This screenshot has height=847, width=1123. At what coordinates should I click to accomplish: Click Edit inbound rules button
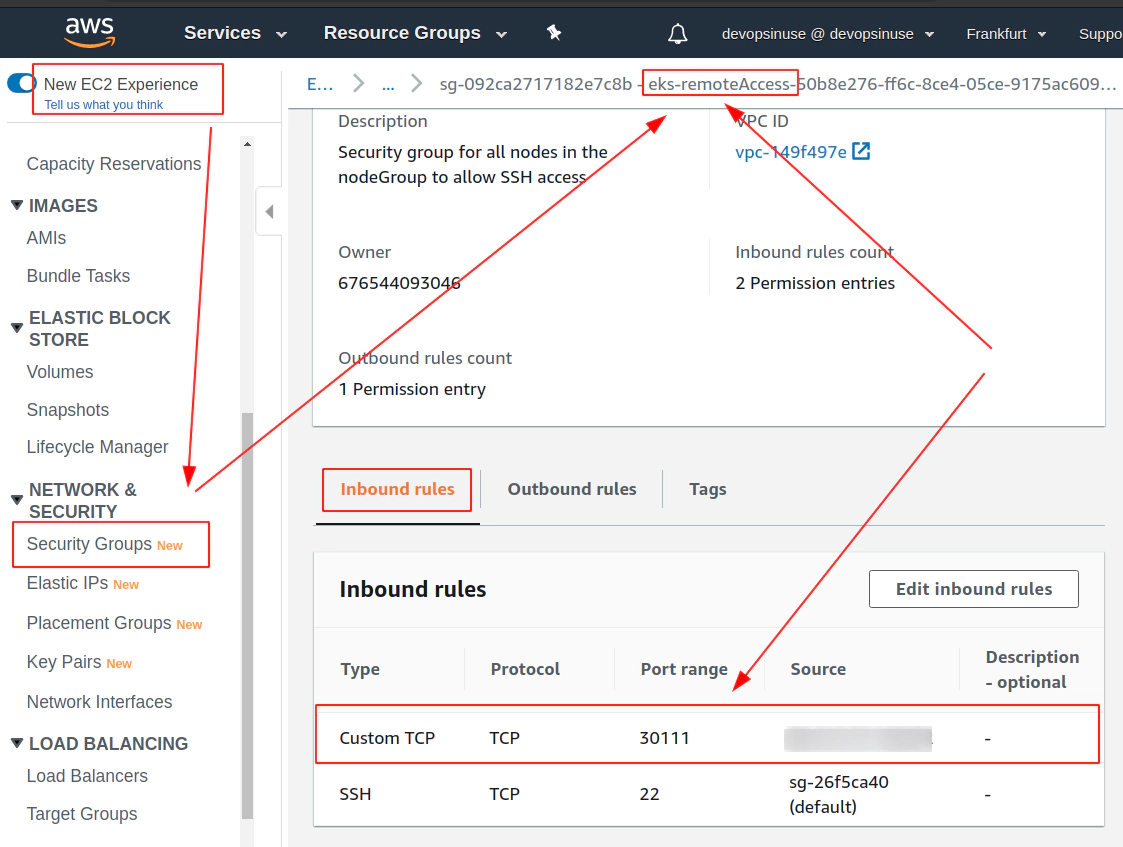[974, 589]
